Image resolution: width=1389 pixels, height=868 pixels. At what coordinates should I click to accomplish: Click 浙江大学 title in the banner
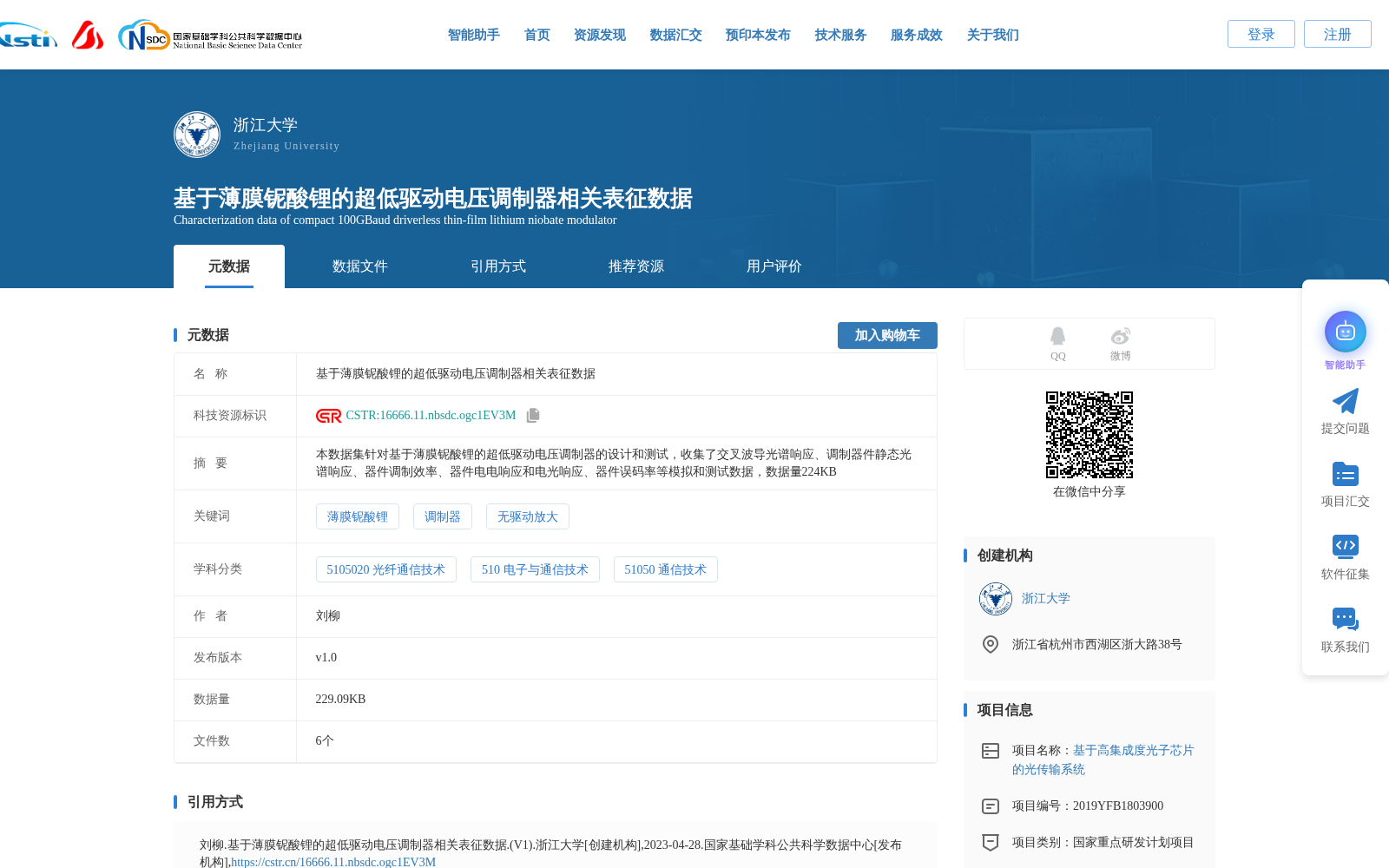(x=266, y=125)
